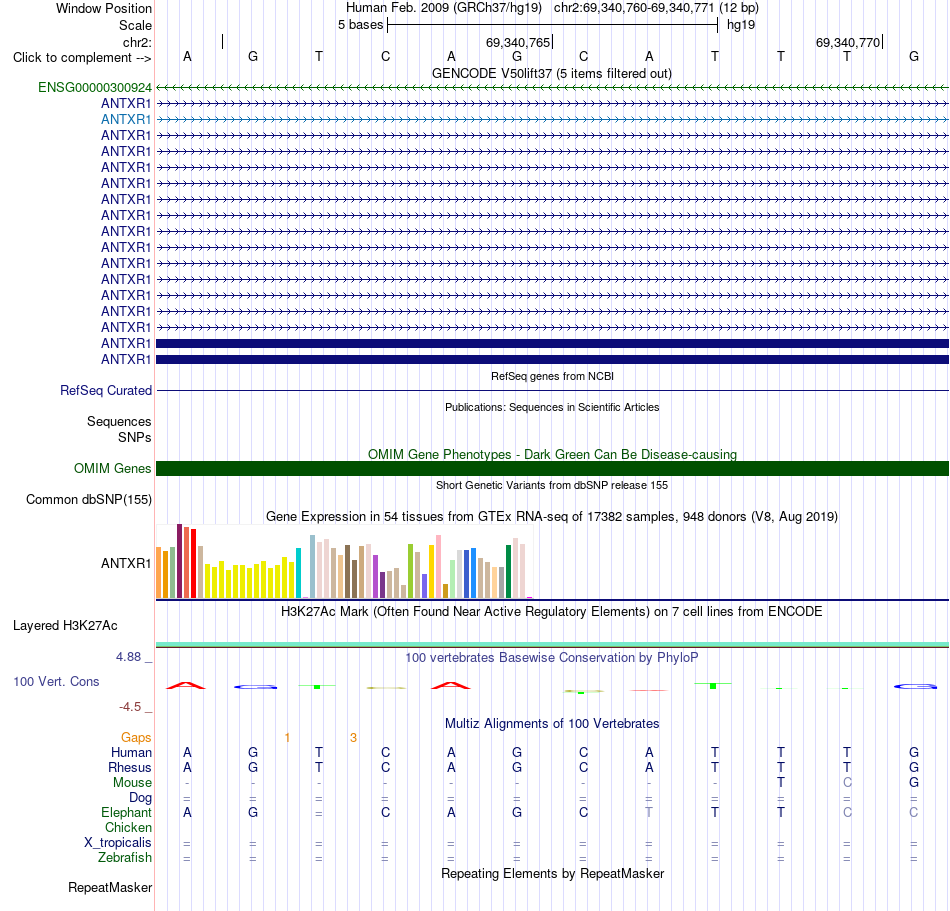Select the light-blue ANTXR1 transcript label
This screenshot has height=911, width=950.
pyautogui.click(x=126, y=119)
